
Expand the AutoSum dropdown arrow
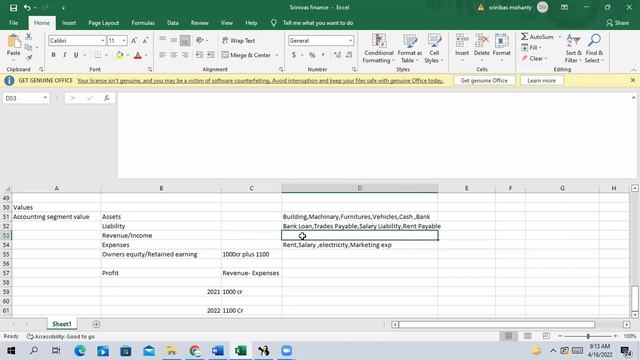point(560,37)
